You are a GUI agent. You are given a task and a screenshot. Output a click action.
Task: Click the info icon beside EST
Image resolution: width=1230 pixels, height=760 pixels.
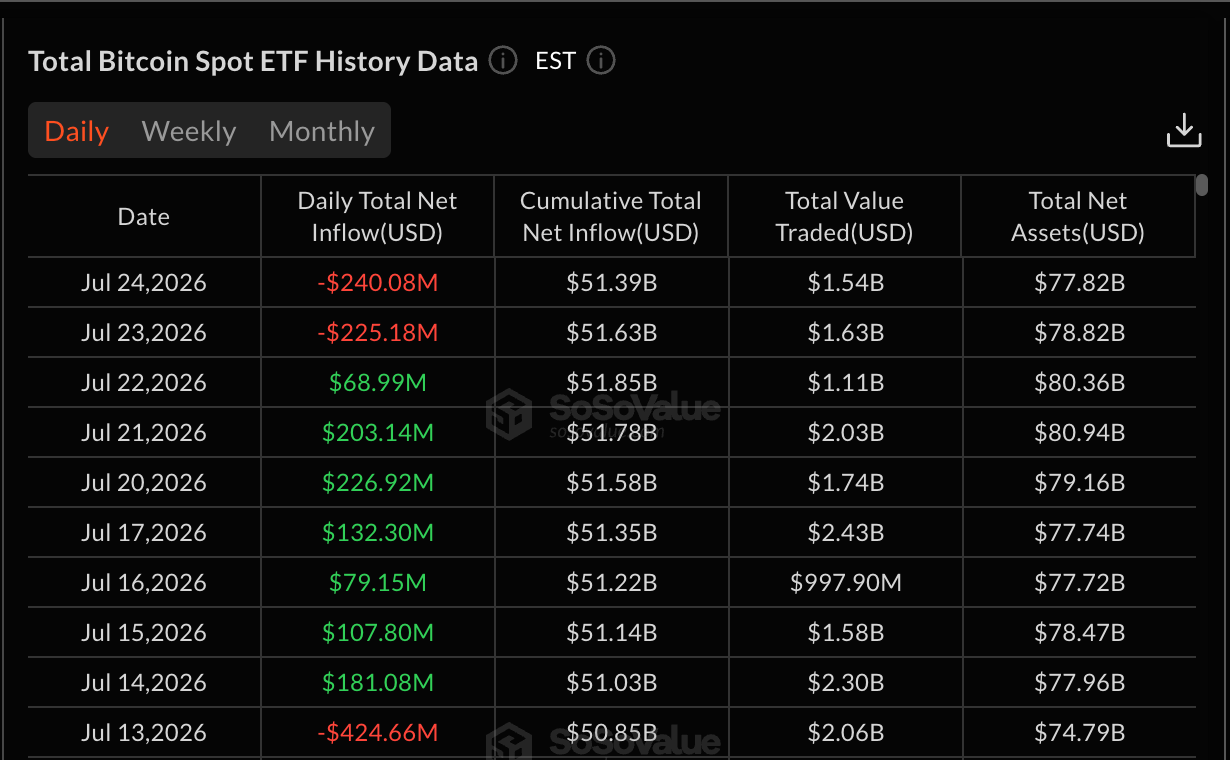click(x=601, y=61)
